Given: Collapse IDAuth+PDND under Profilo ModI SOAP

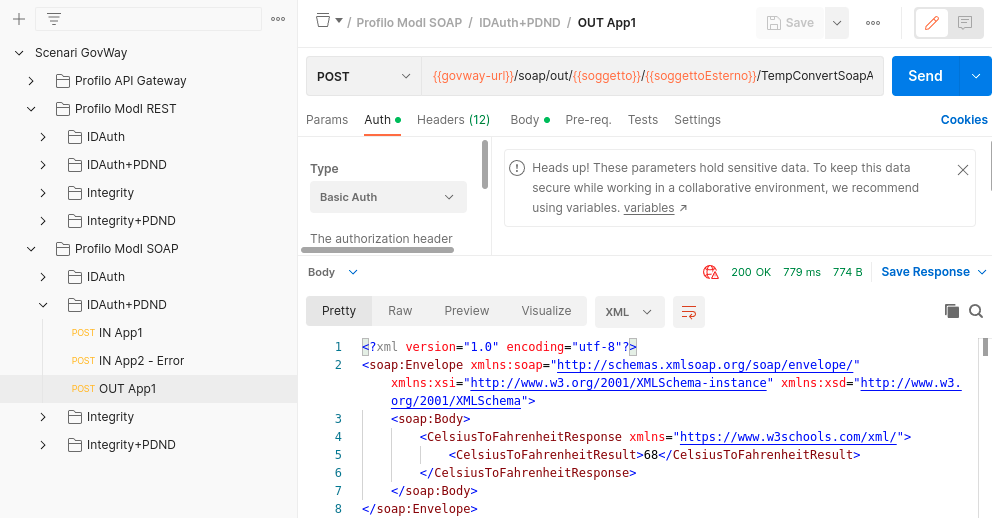Looking at the screenshot, I should 43,305.
